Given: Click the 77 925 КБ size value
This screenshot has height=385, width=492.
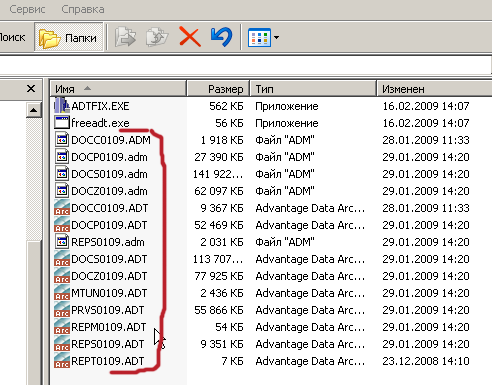Looking at the screenshot, I should click(219, 276).
